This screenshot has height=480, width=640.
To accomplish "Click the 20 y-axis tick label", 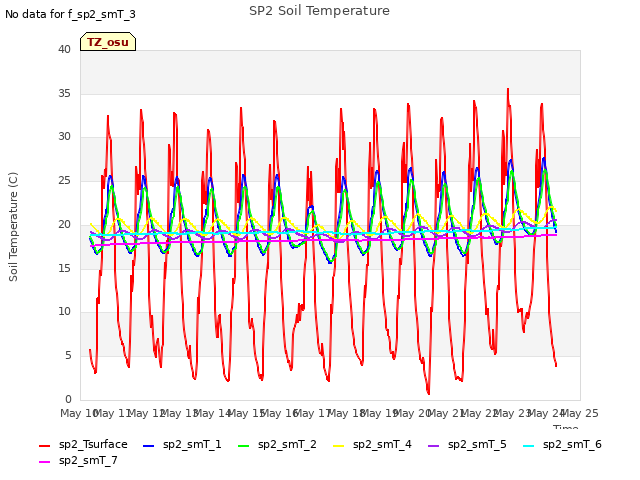I will pos(64,224).
